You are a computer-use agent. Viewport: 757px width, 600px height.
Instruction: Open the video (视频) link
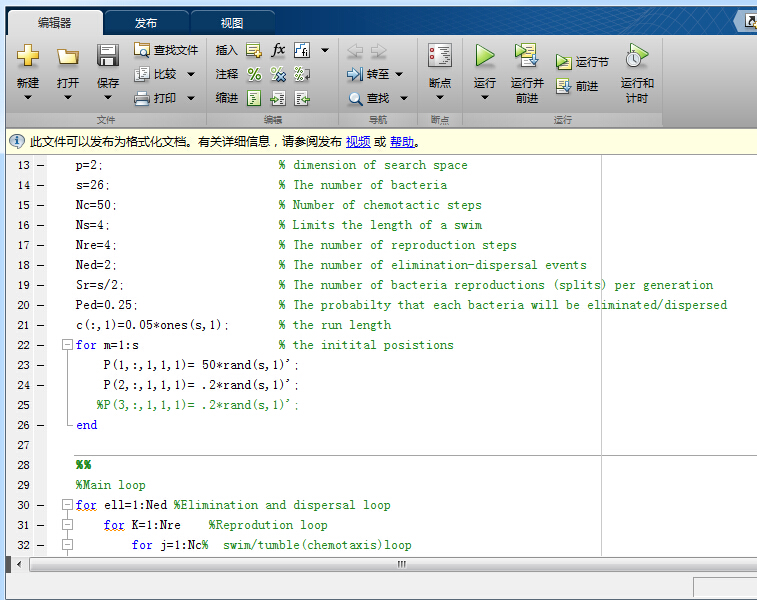tap(358, 141)
